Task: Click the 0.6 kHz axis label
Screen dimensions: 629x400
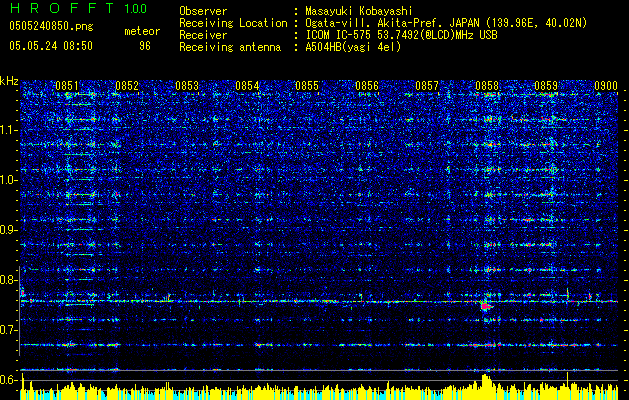Action: tap(9, 380)
